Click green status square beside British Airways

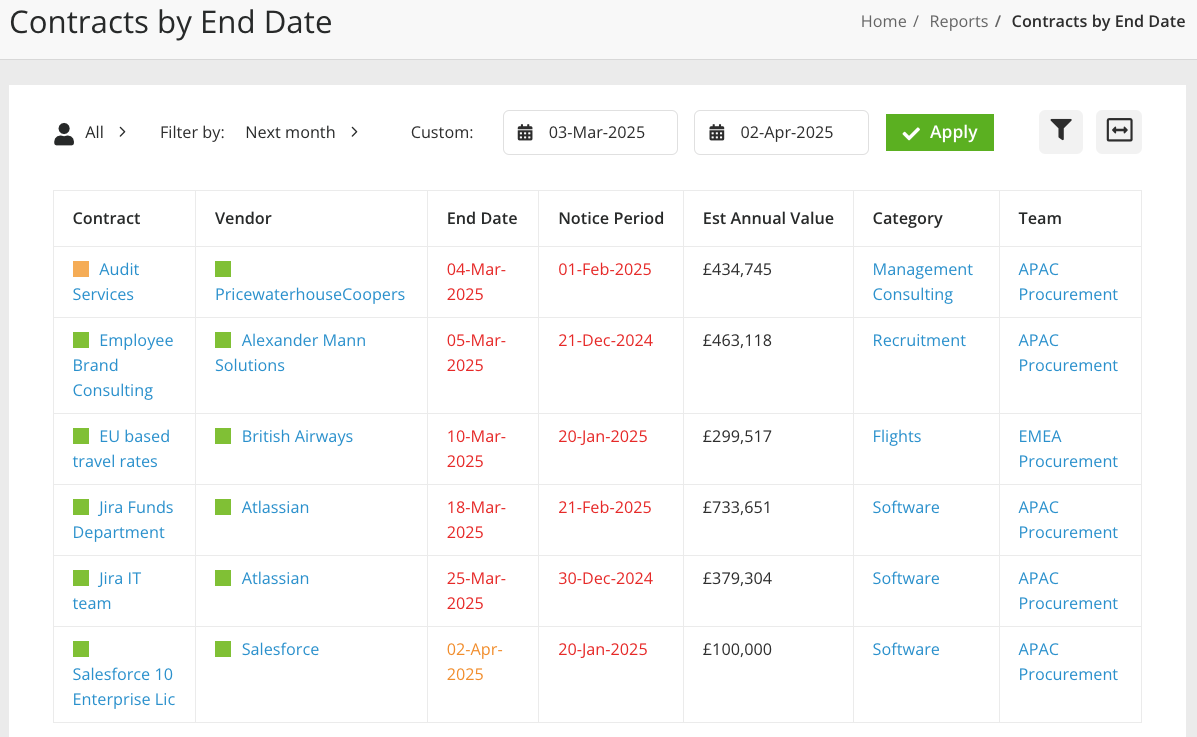[223, 436]
